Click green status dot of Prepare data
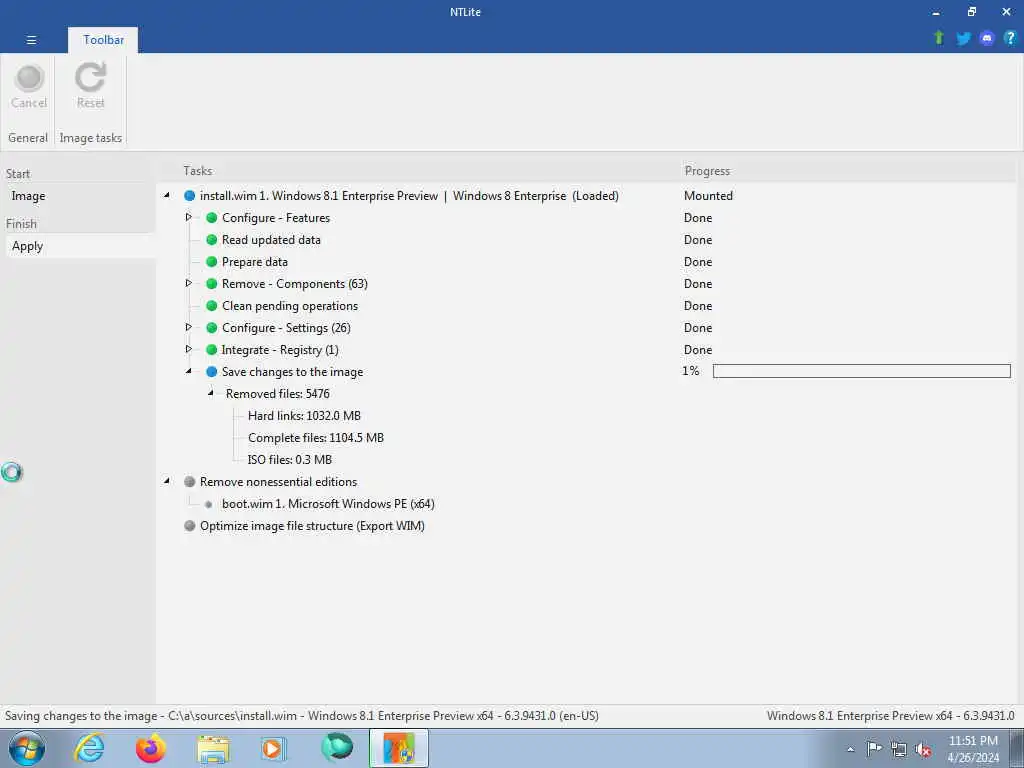This screenshot has height=768, width=1024. click(212, 262)
